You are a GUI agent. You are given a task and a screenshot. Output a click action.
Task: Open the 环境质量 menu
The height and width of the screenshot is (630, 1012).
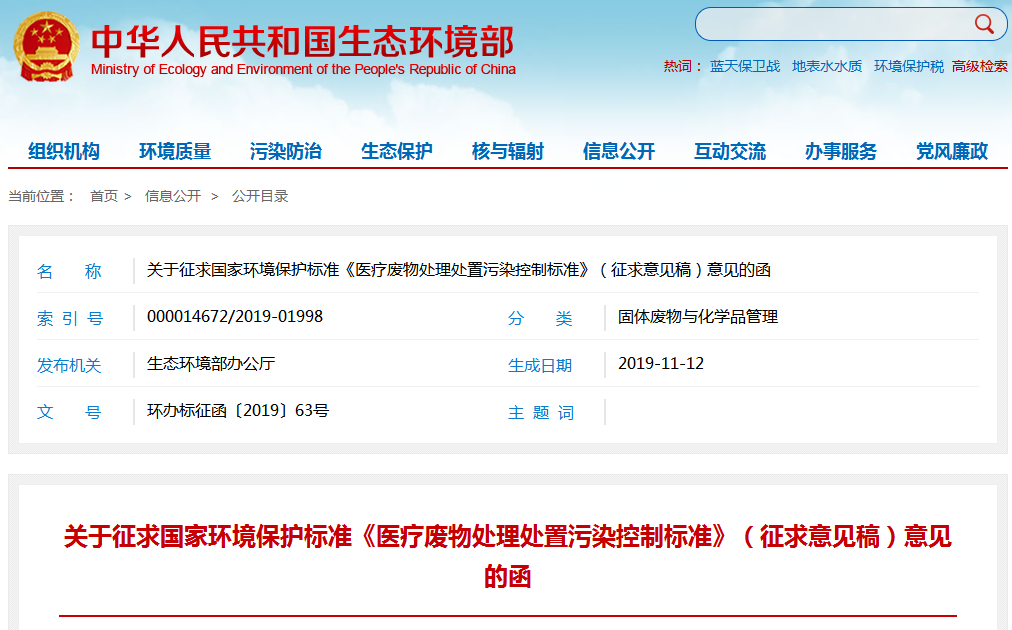[x=175, y=151]
